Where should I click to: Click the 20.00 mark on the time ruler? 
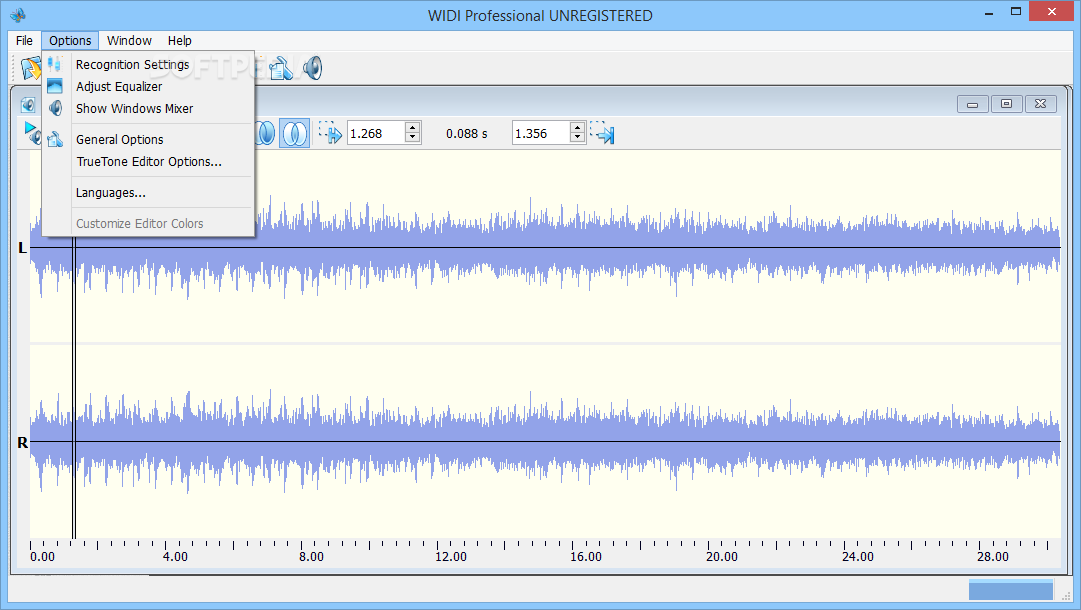click(x=722, y=556)
